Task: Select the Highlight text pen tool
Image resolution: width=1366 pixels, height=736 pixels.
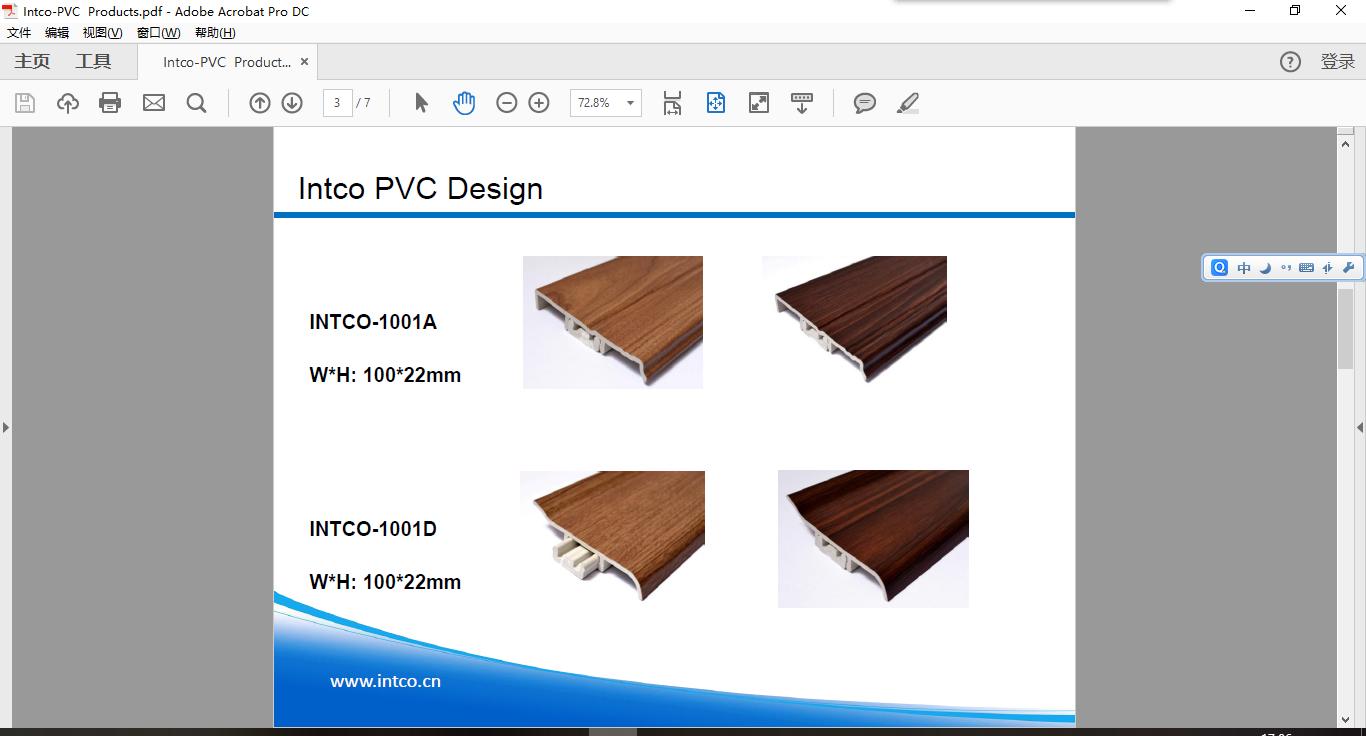Action: 908,103
